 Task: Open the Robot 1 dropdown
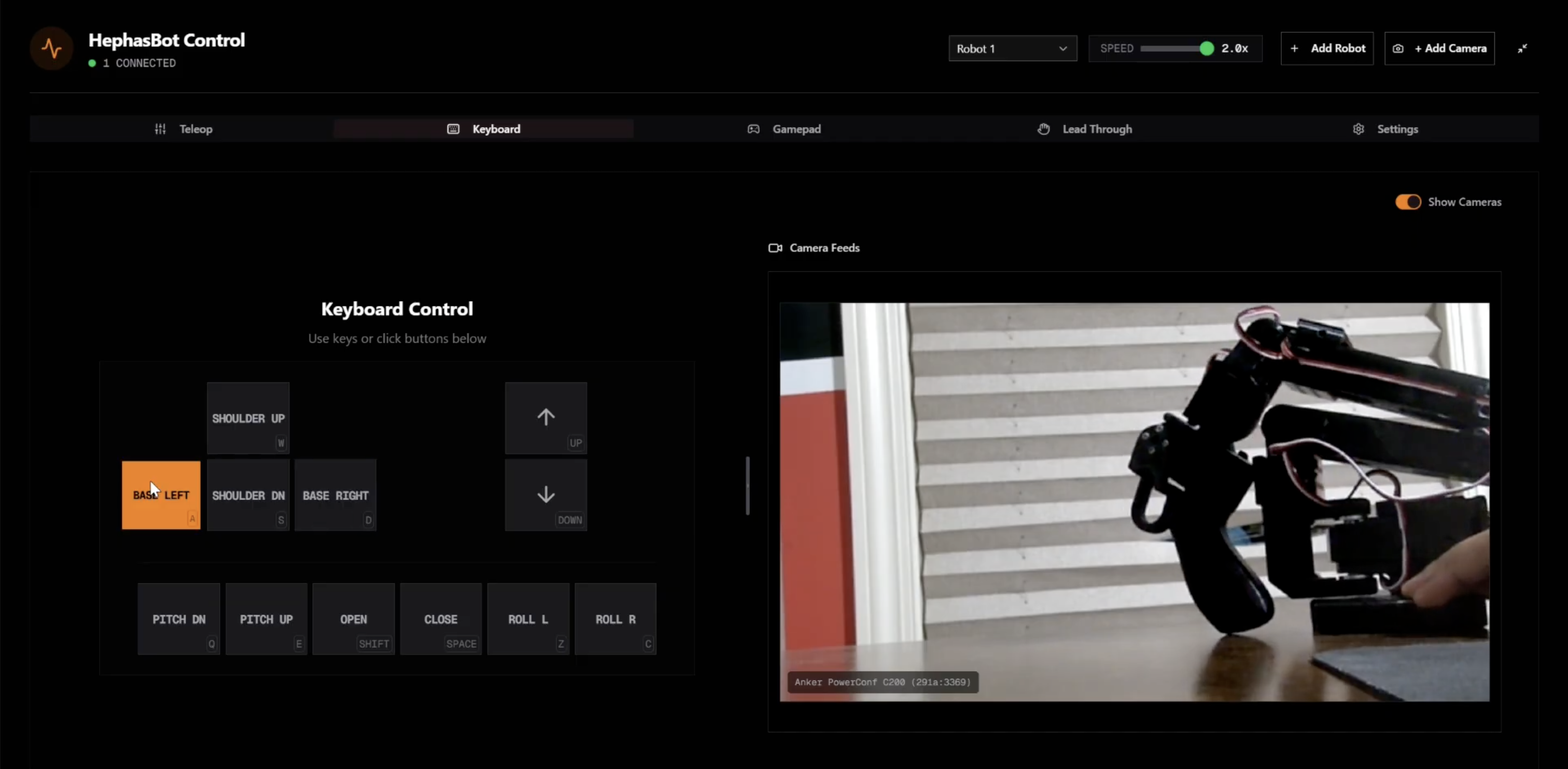(x=1012, y=48)
